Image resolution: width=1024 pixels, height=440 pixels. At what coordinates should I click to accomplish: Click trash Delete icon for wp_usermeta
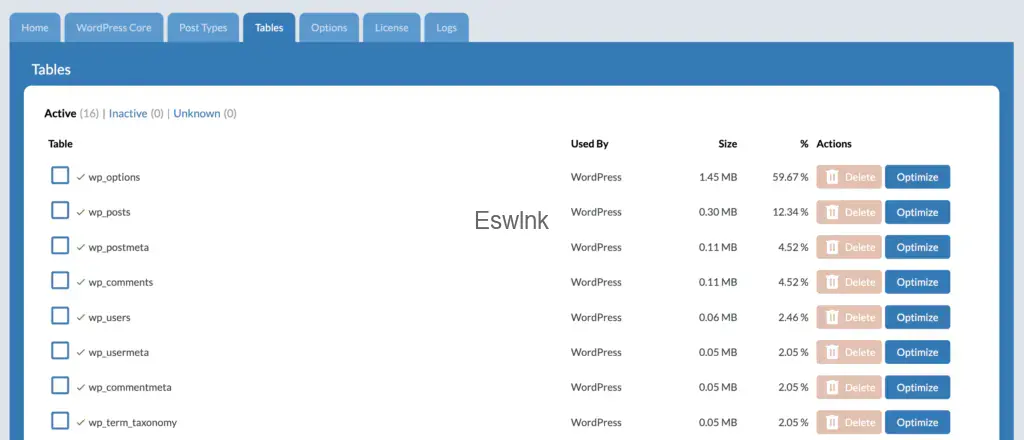click(x=832, y=352)
